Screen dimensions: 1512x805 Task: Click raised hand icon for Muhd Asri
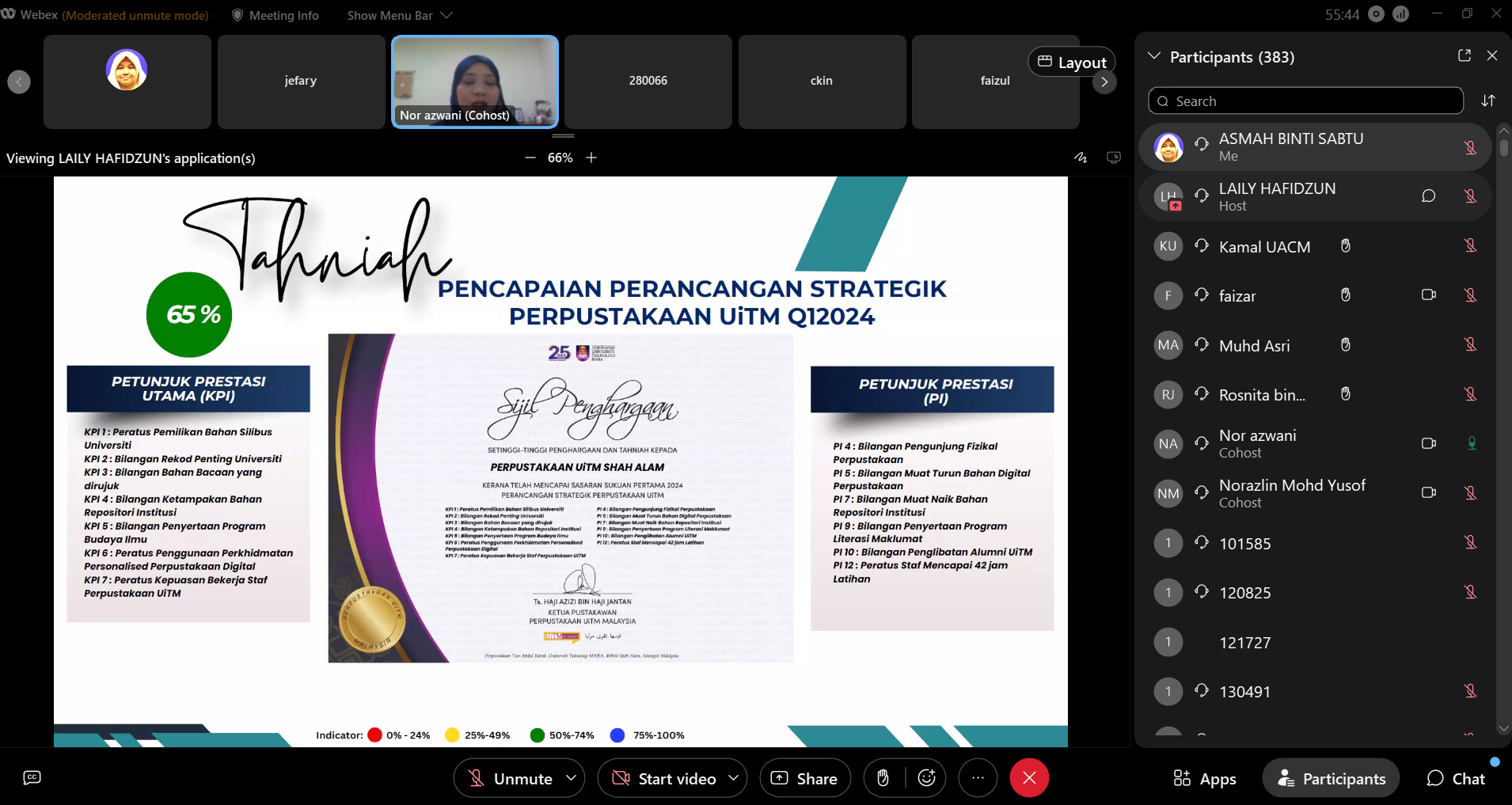tap(1345, 344)
